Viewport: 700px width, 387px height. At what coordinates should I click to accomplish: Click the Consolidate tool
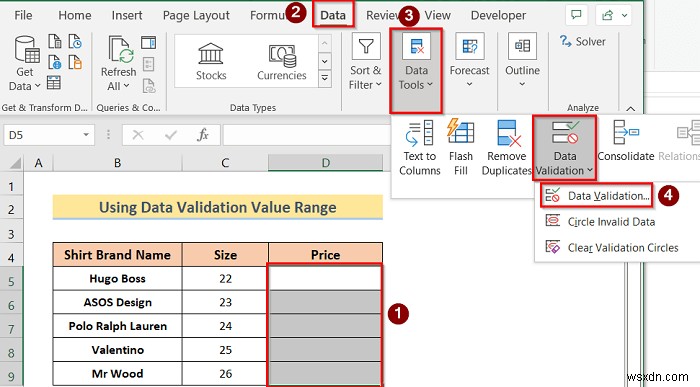tap(626, 141)
